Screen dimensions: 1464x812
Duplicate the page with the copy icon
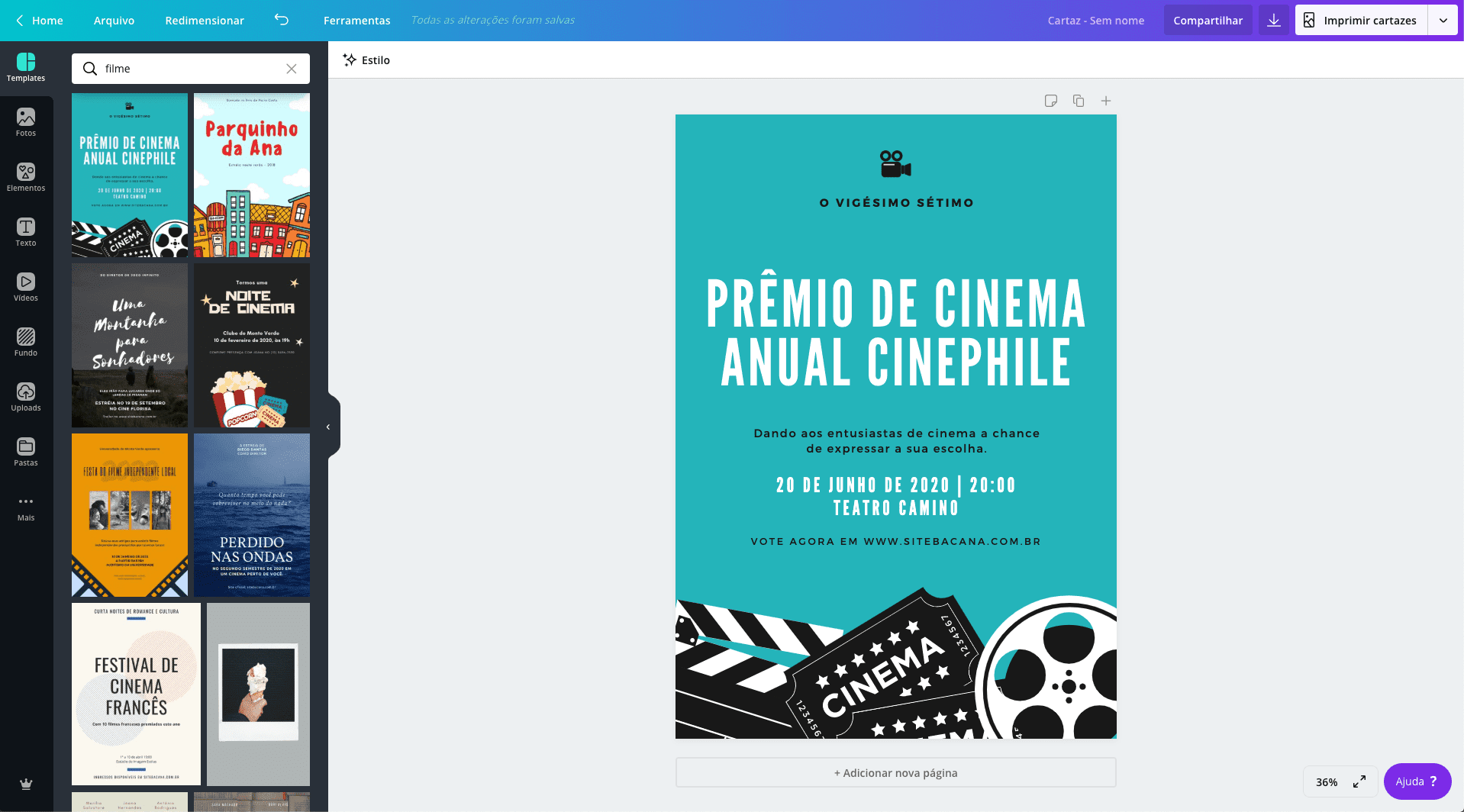[x=1078, y=100]
